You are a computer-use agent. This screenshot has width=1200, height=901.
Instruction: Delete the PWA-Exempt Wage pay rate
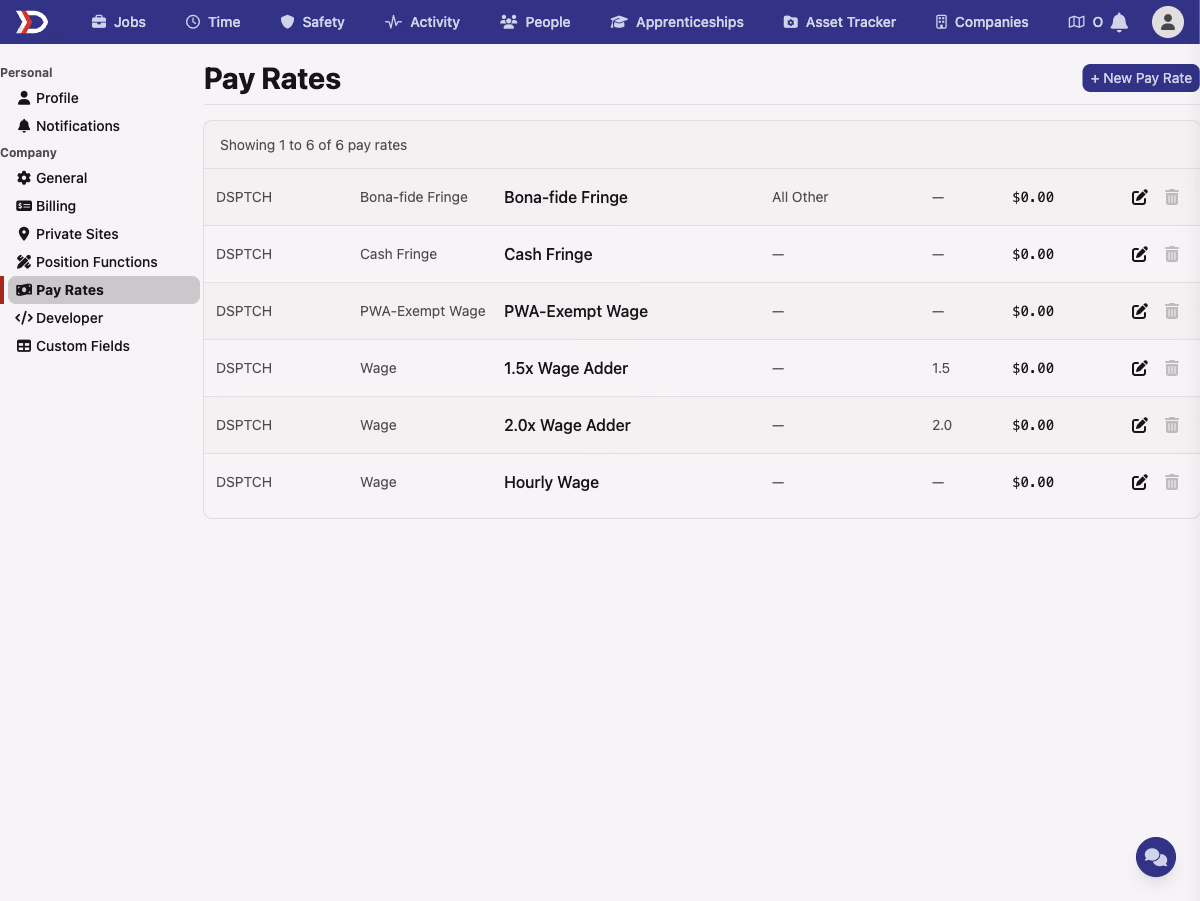[x=1172, y=311]
